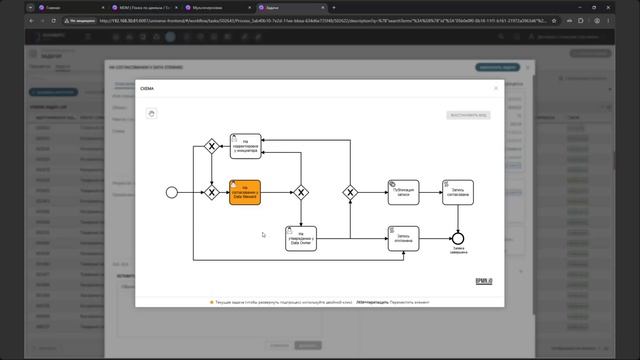Select the highlighted orange Data Steward task
This screenshot has height=360, width=640.
(245, 192)
